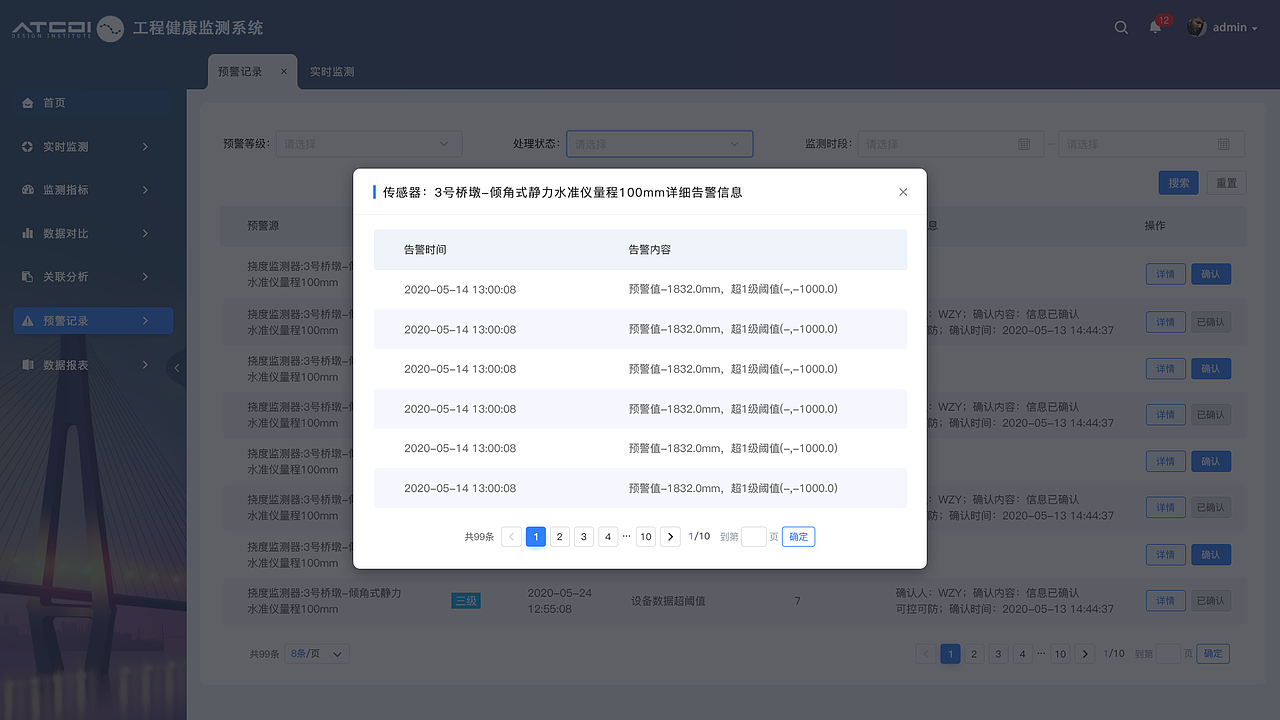Collapse the sidebar with handle arrow
This screenshot has height=720, width=1280.
177,368
